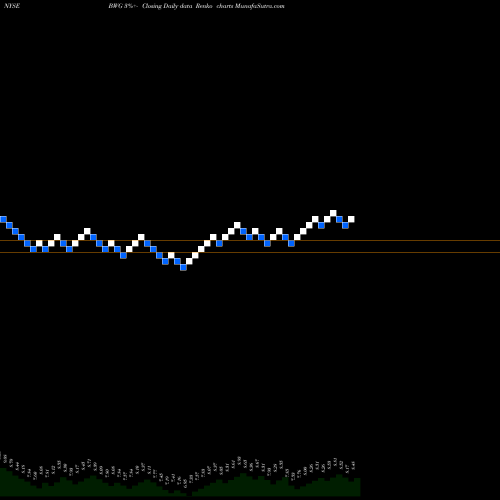Click the last white brick at chart's end
The width and height of the screenshot is (500, 500).
pyautogui.click(x=351, y=219)
